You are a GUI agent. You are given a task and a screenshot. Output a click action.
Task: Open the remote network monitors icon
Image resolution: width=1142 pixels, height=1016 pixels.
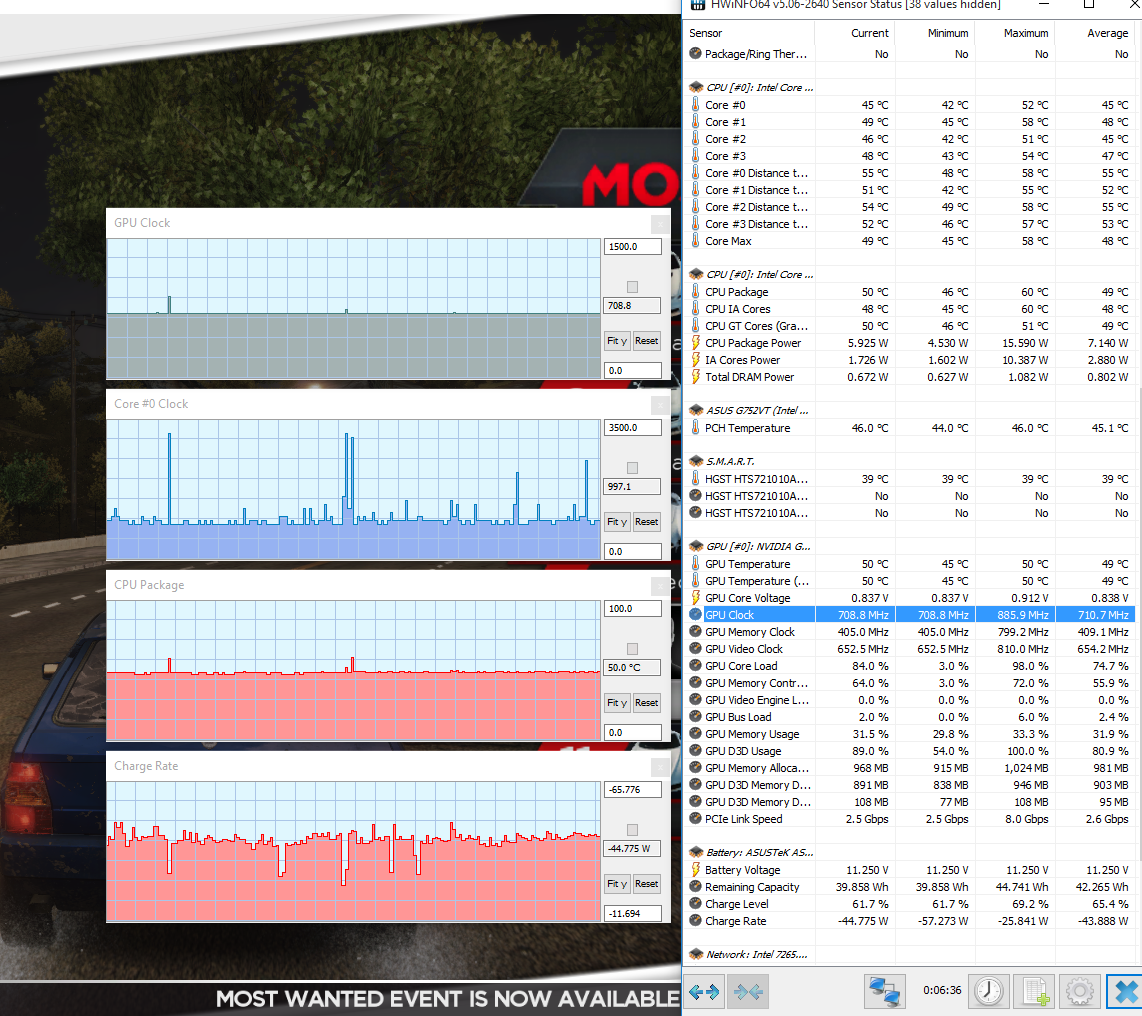(x=885, y=991)
